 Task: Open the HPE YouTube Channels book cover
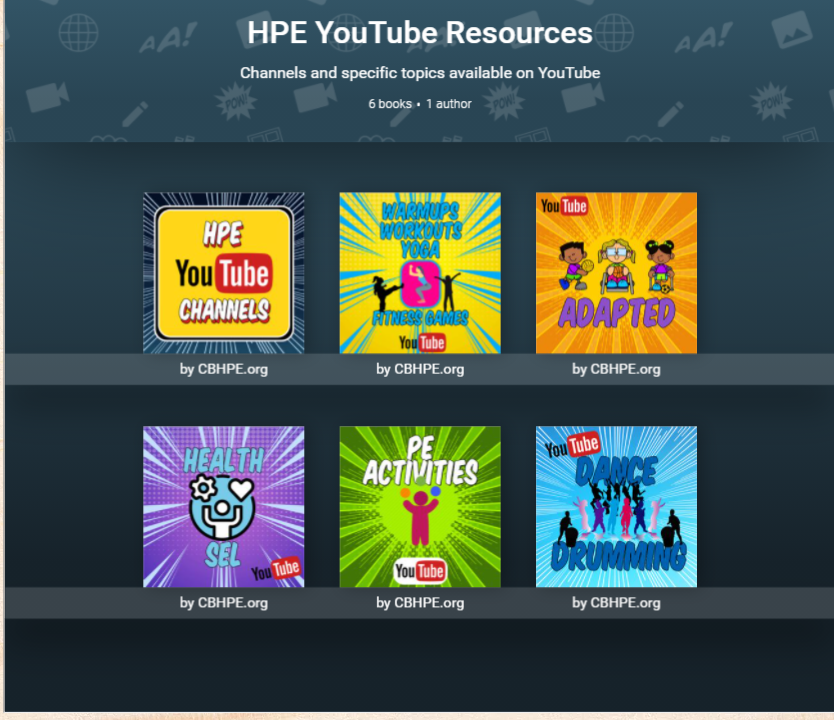pos(223,273)
